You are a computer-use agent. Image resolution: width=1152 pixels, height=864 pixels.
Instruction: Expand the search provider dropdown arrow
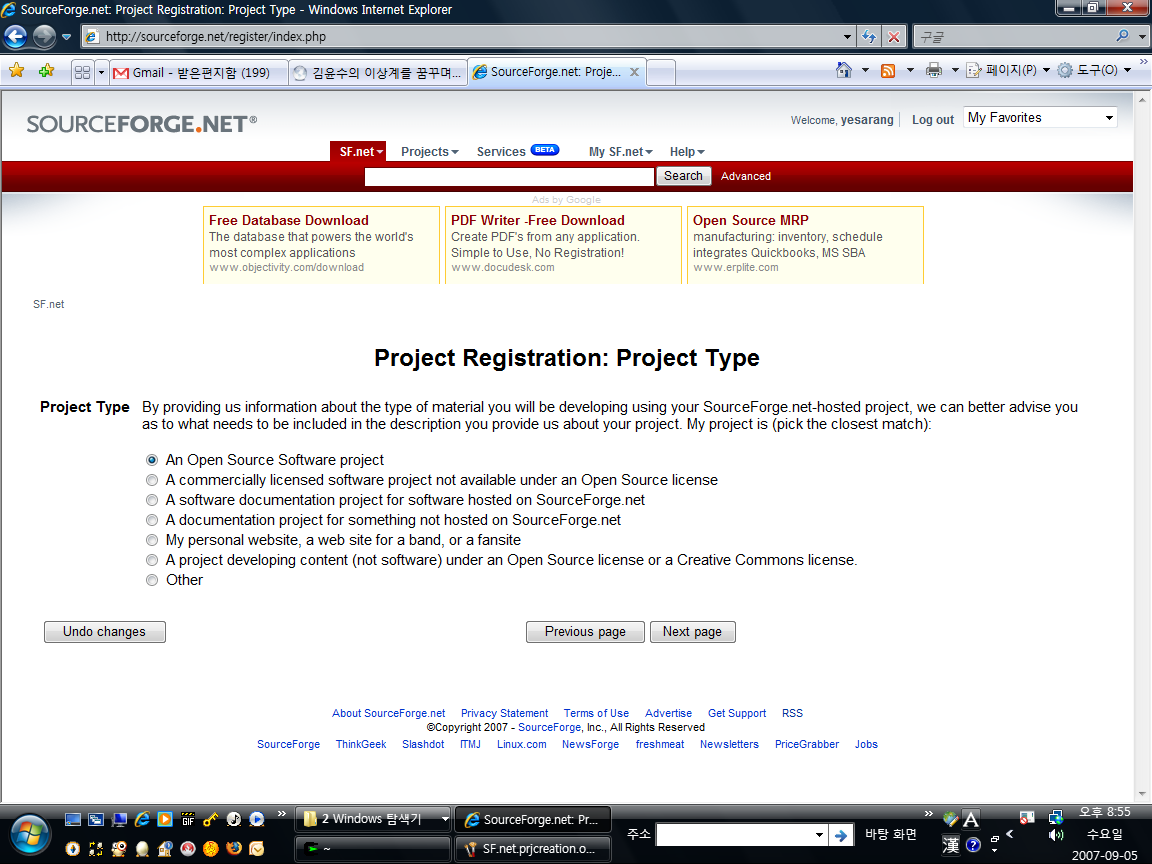coord(1142,36)
